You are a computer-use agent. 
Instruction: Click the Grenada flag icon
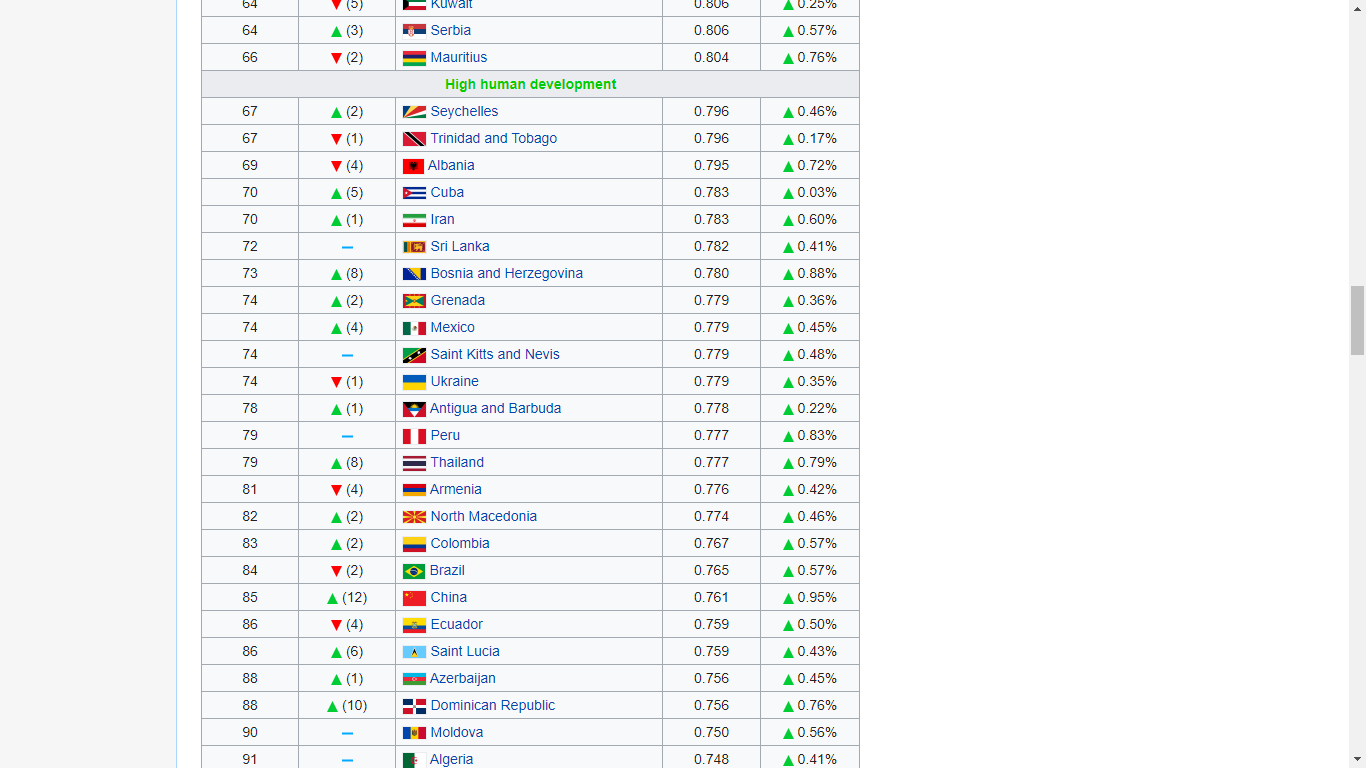click(414, 301)
